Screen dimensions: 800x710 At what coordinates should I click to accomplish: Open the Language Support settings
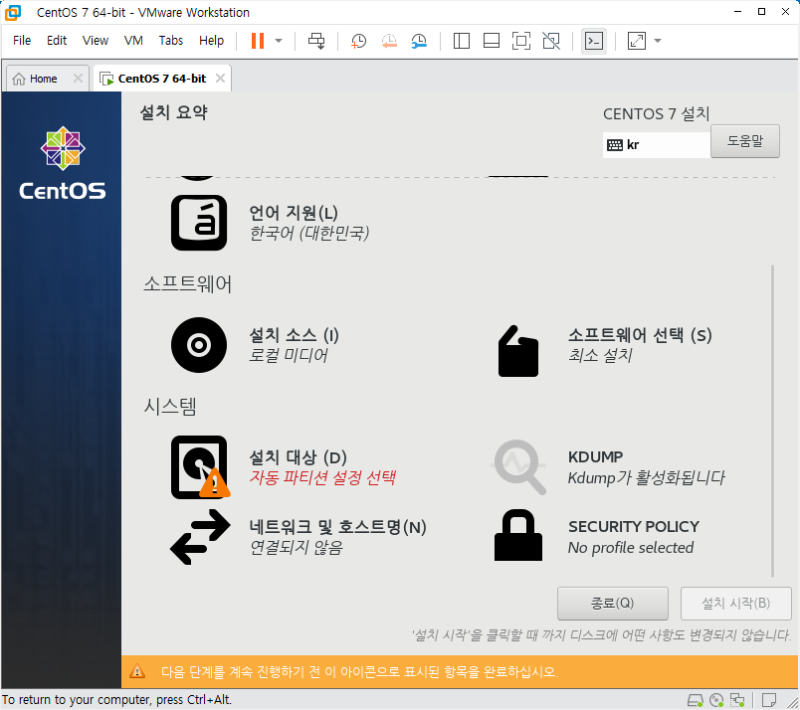(x=199, y=222)
